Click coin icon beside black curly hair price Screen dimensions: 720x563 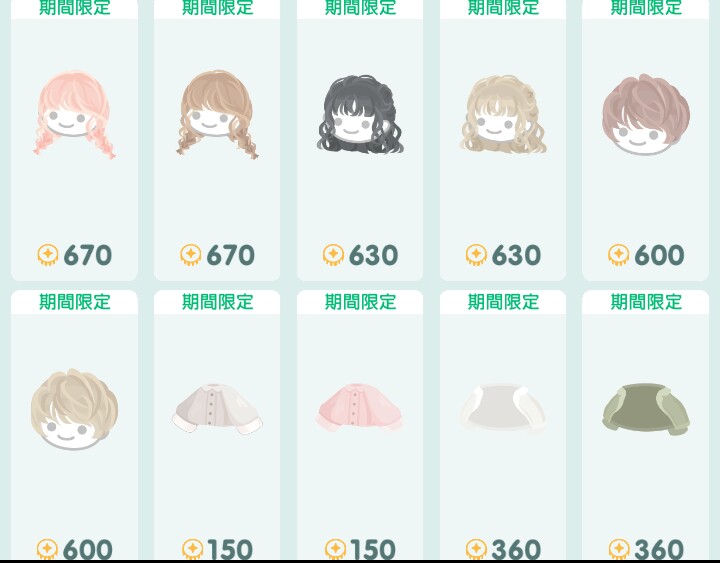coord(333,255)
